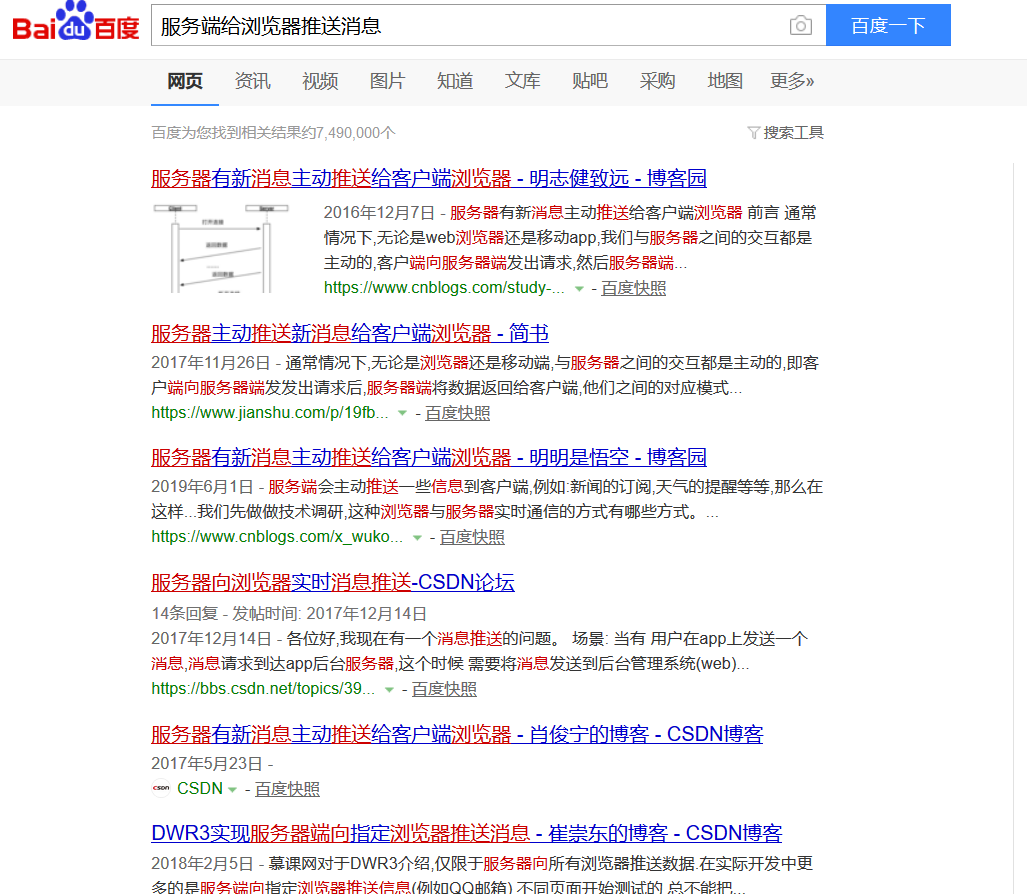Open result titled 肖俊宁的博客 - CSDN博客
This screenshot has width=1027, height=894.
(x=457, y=734)
